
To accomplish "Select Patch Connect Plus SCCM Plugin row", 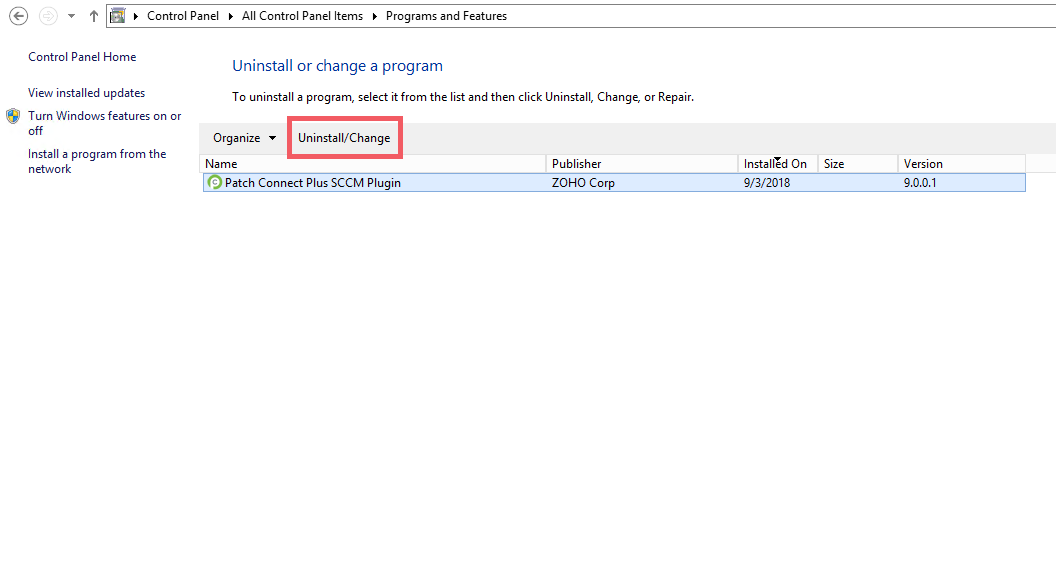I will coord(614,183).
